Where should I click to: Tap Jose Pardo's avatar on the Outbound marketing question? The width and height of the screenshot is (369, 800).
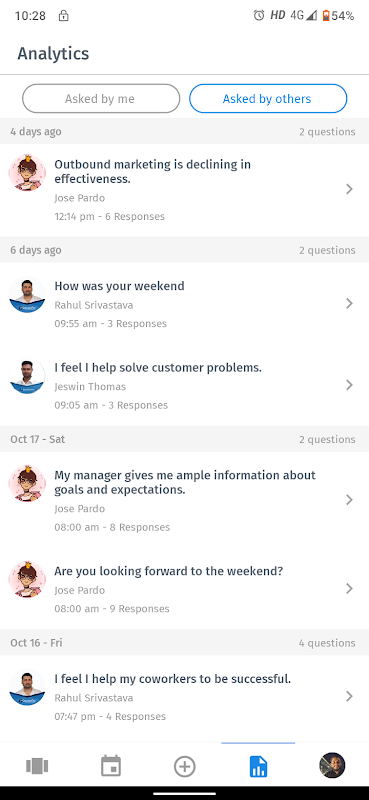[27, 173]
